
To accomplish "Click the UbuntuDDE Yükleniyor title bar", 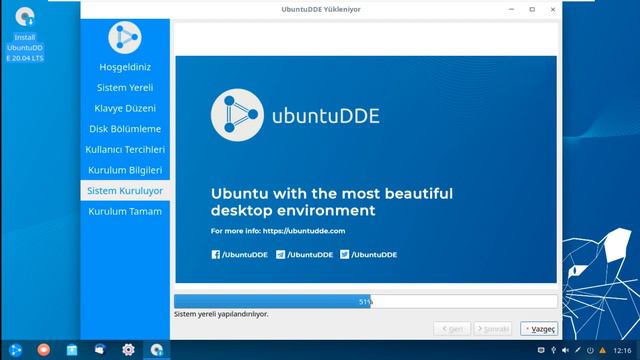I will 321,9.
